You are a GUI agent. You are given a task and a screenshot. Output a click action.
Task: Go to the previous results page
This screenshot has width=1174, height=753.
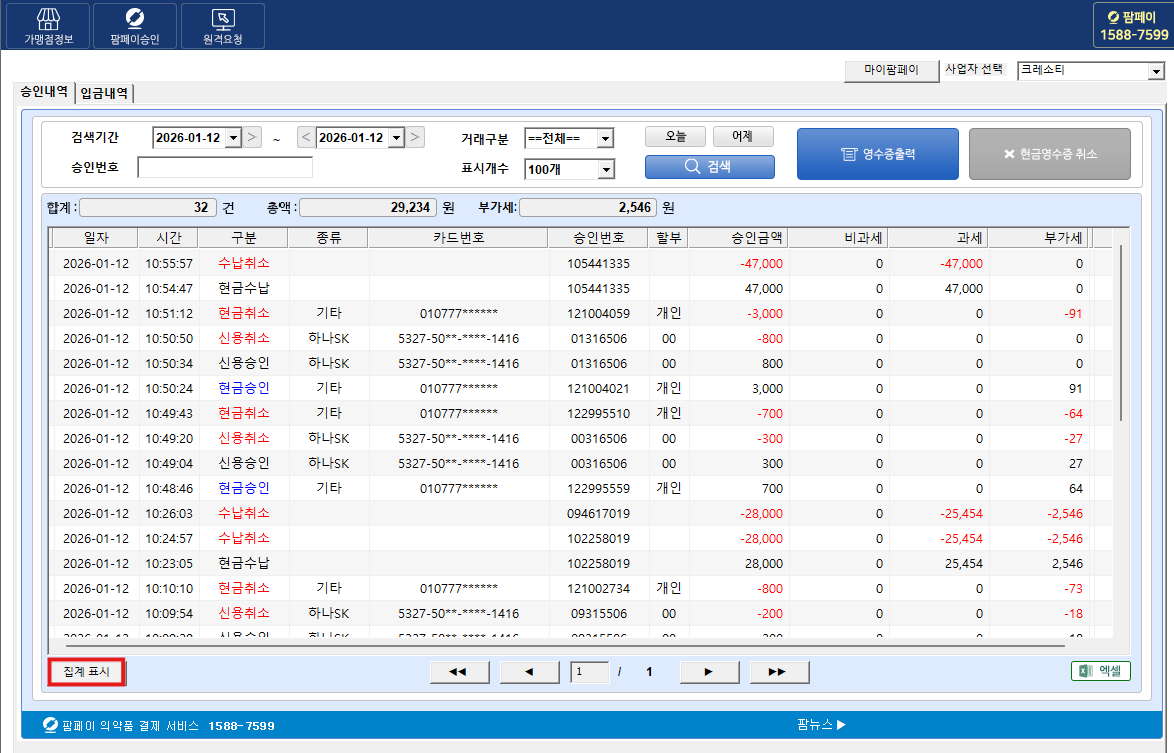(529, 672)
